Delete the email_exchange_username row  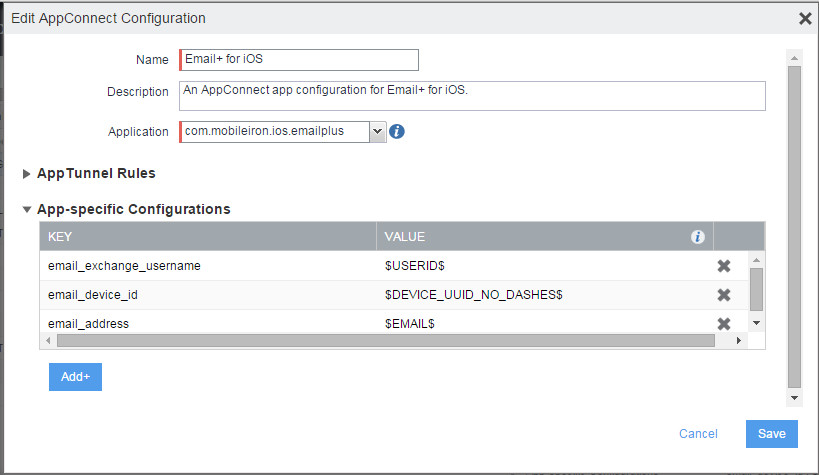724,266
